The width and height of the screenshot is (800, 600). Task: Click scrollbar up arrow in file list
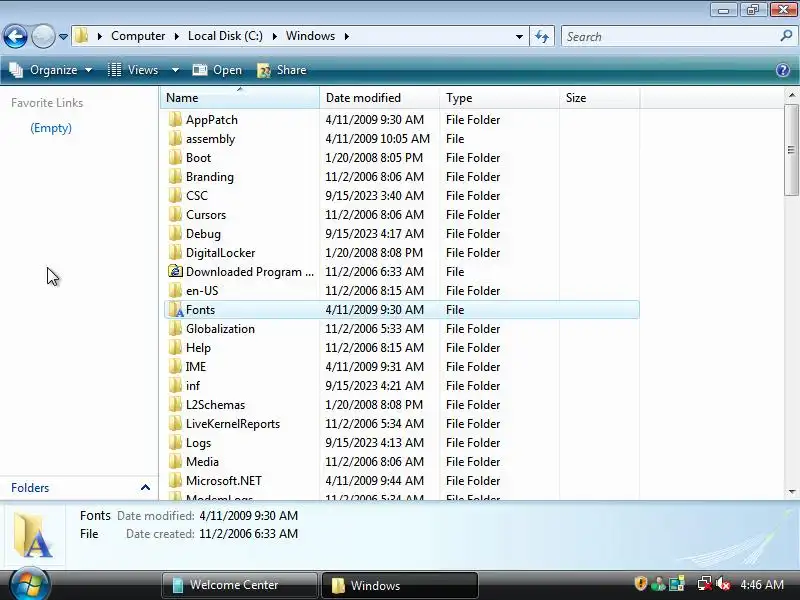tap(792, 95)
